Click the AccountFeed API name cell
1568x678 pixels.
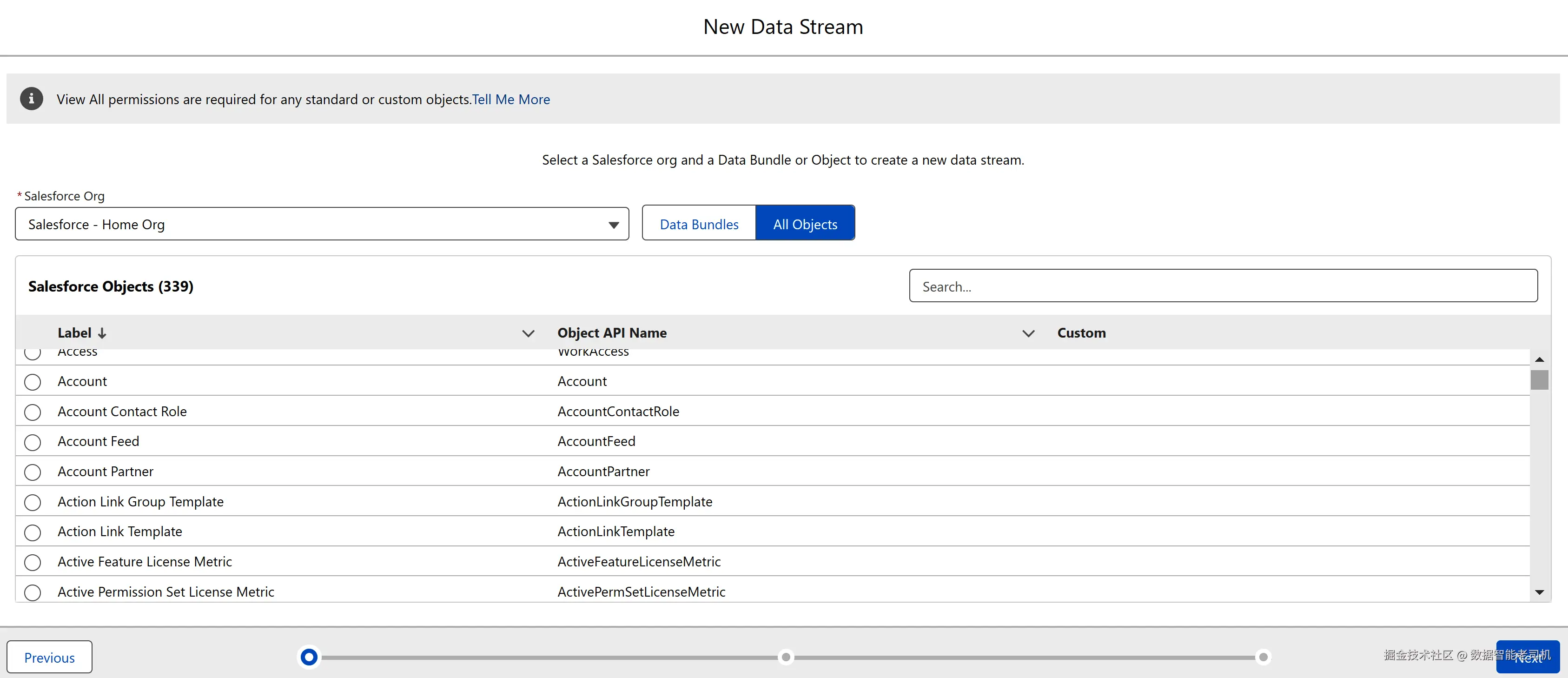[596, 441]
